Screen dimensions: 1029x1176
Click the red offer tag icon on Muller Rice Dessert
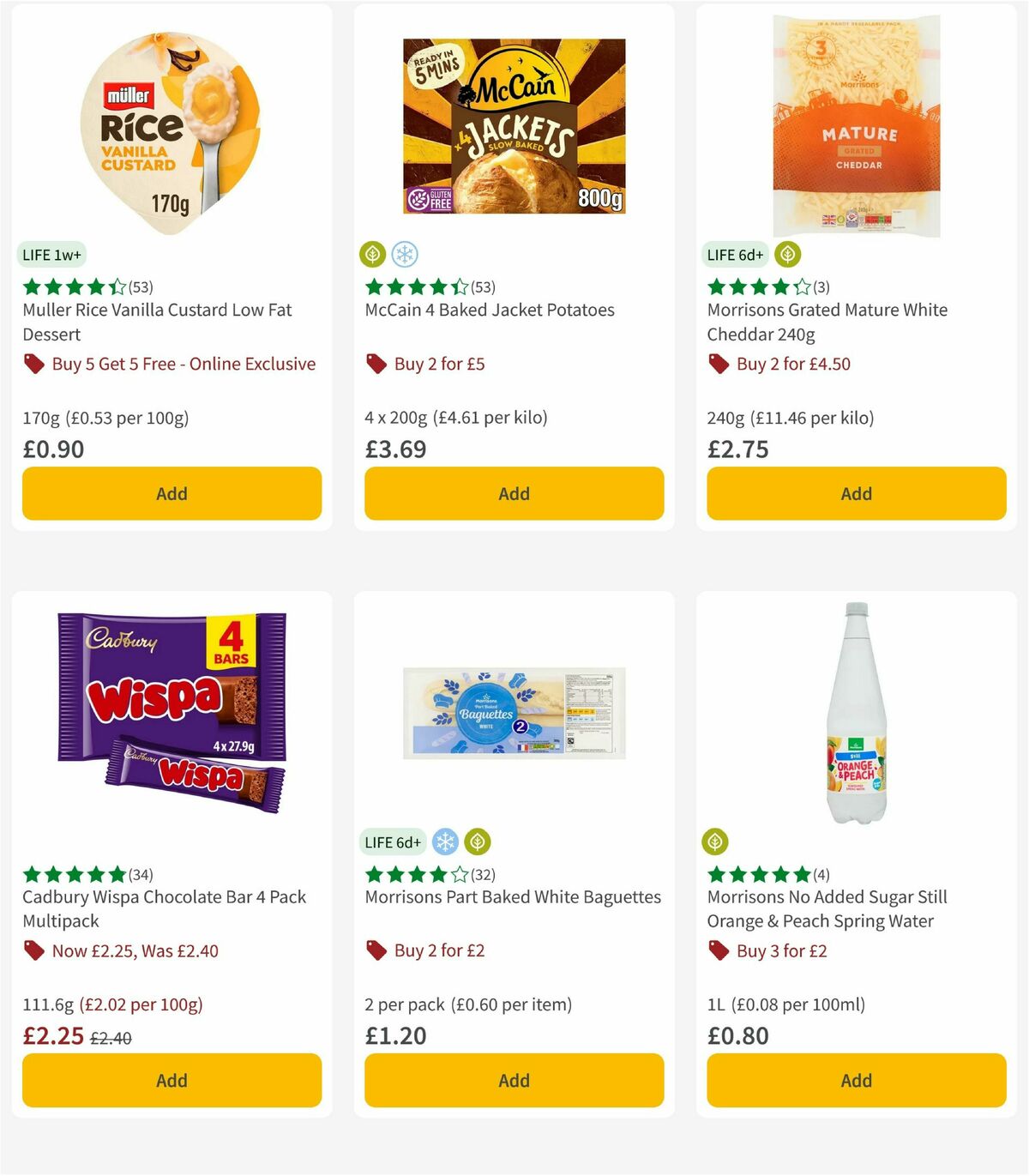coord(34,364)
